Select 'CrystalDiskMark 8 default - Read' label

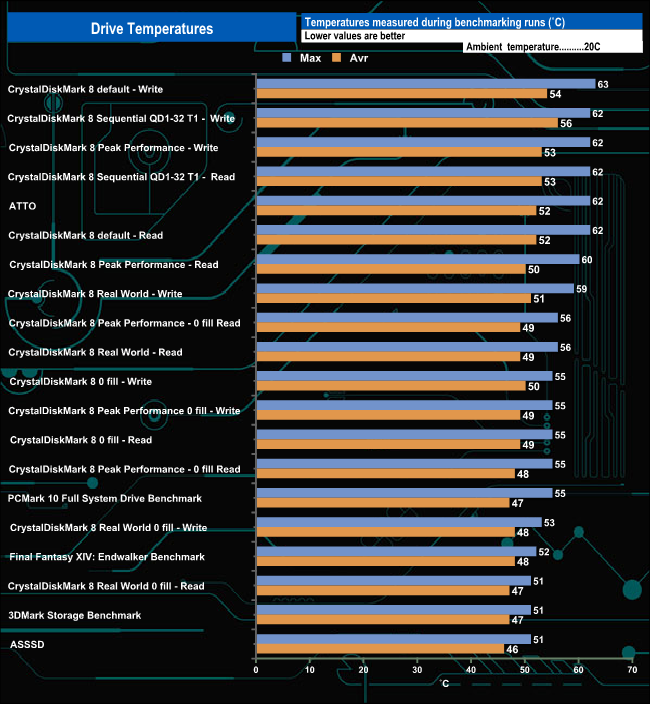[86, 235]
